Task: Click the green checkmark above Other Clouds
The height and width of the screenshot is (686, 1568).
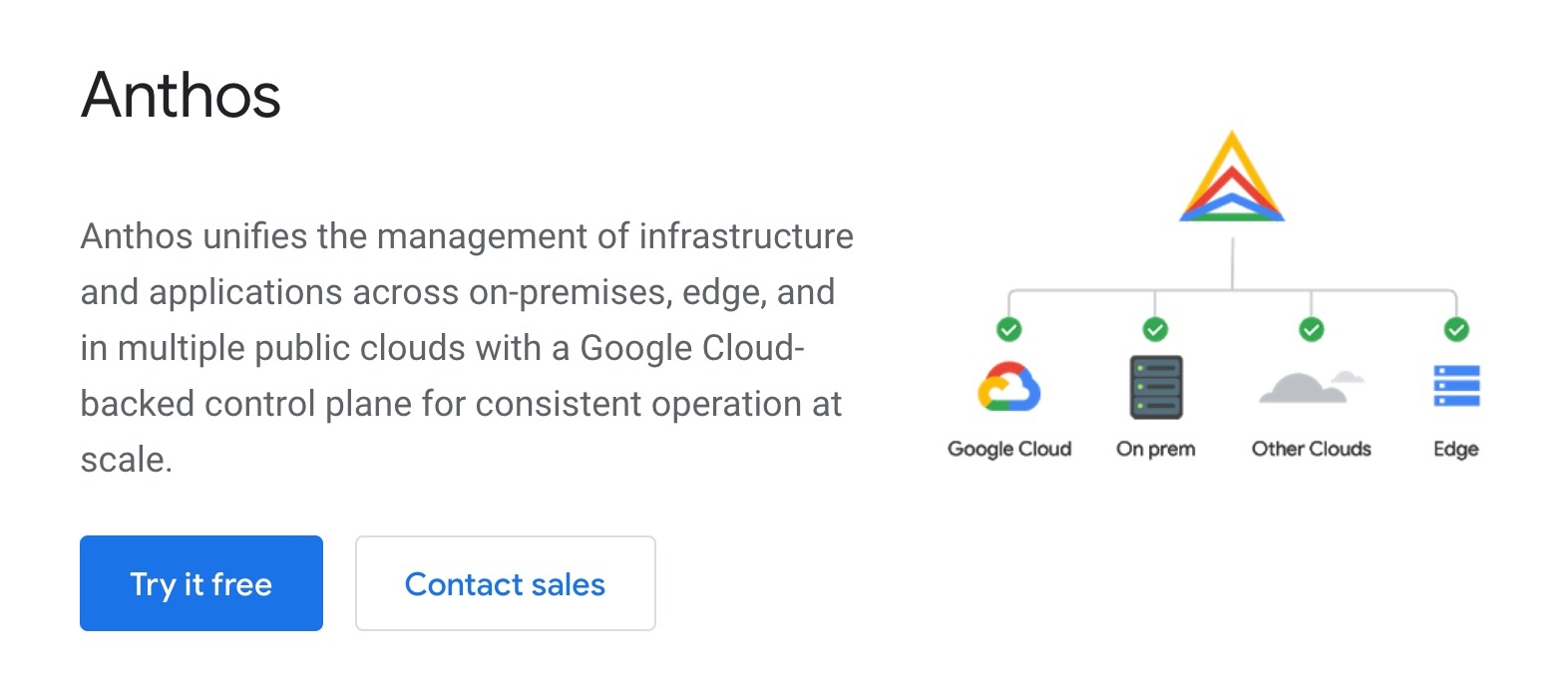Action: tap(1311, 329)
